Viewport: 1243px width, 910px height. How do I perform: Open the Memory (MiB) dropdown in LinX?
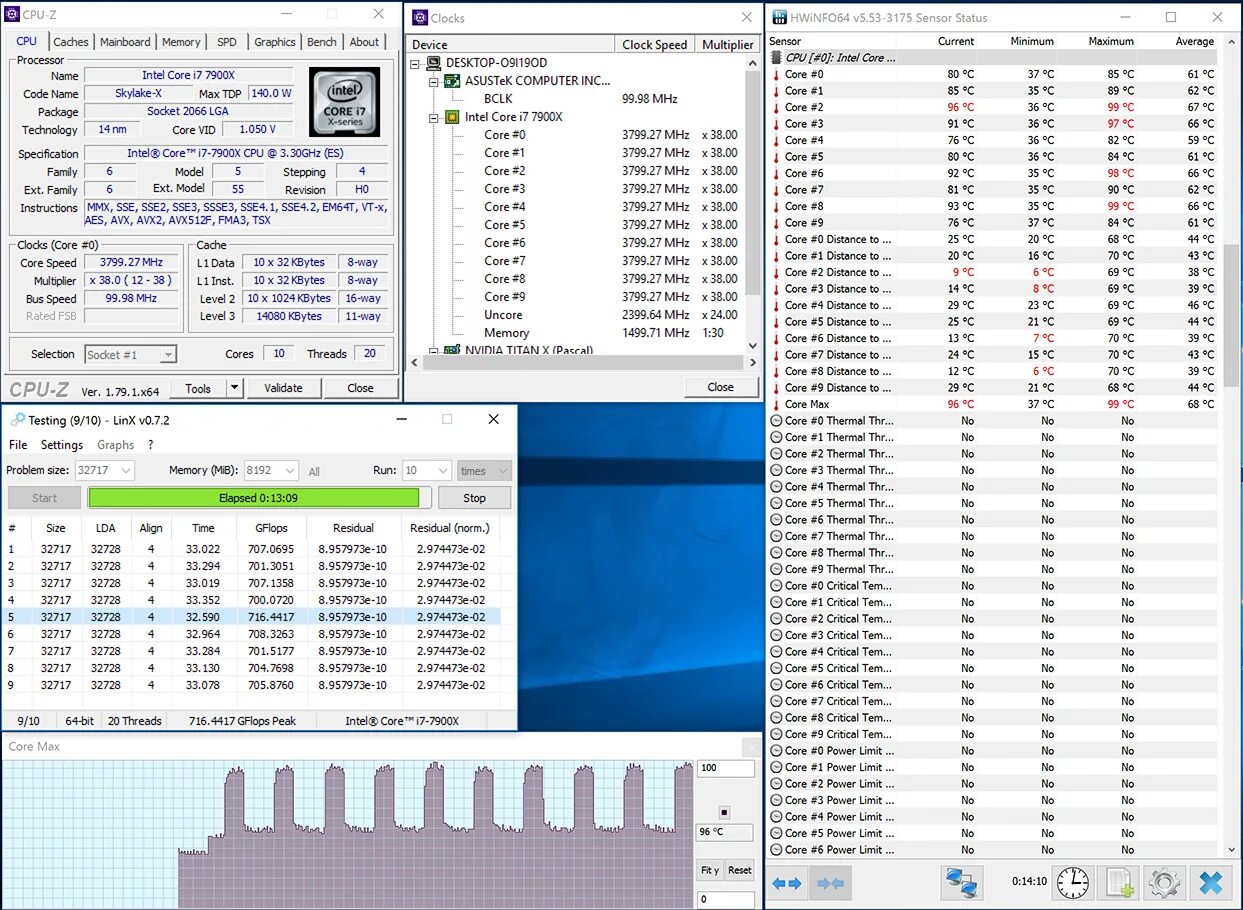coord(290,470)
